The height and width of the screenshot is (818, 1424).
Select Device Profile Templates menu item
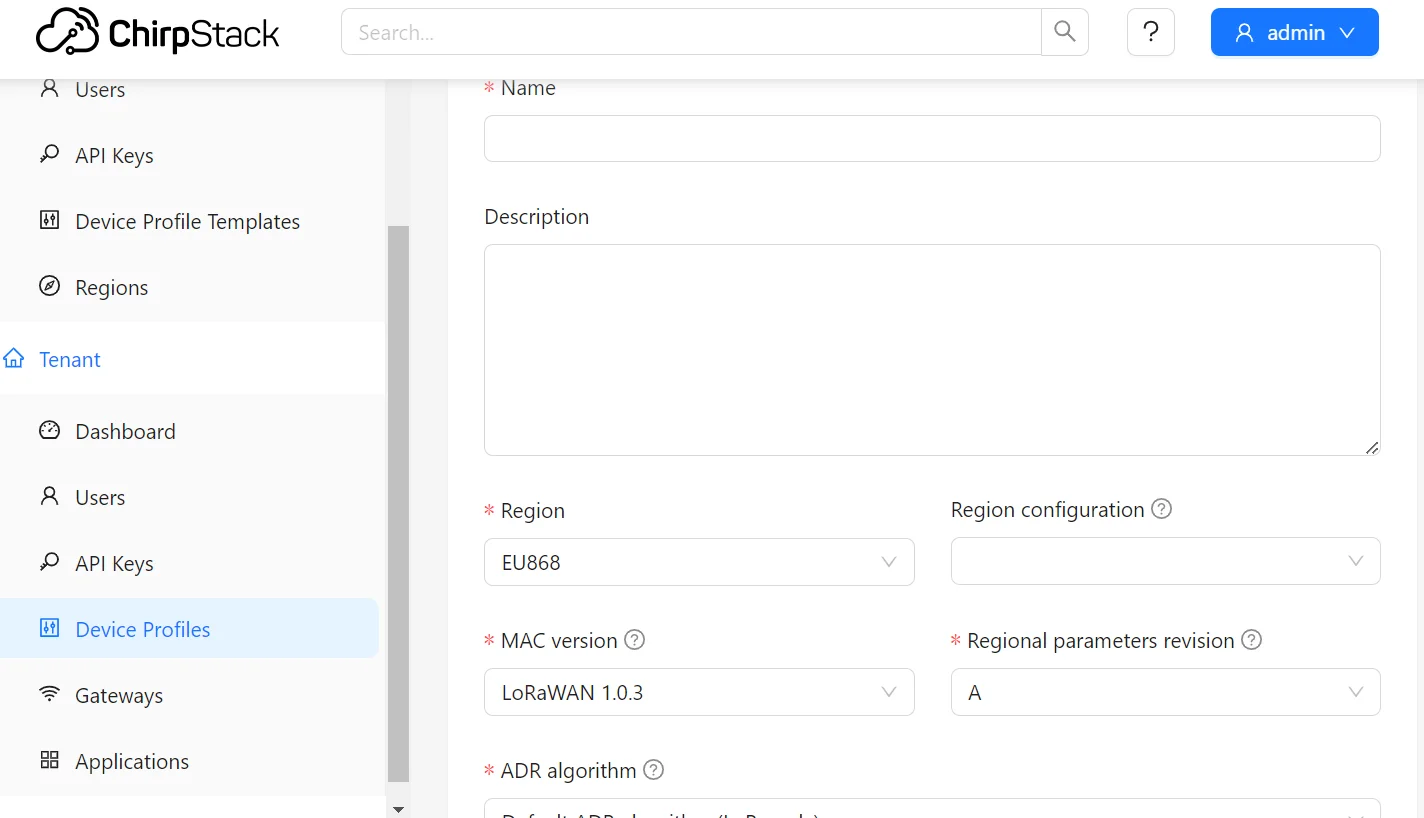click(187, 222)
